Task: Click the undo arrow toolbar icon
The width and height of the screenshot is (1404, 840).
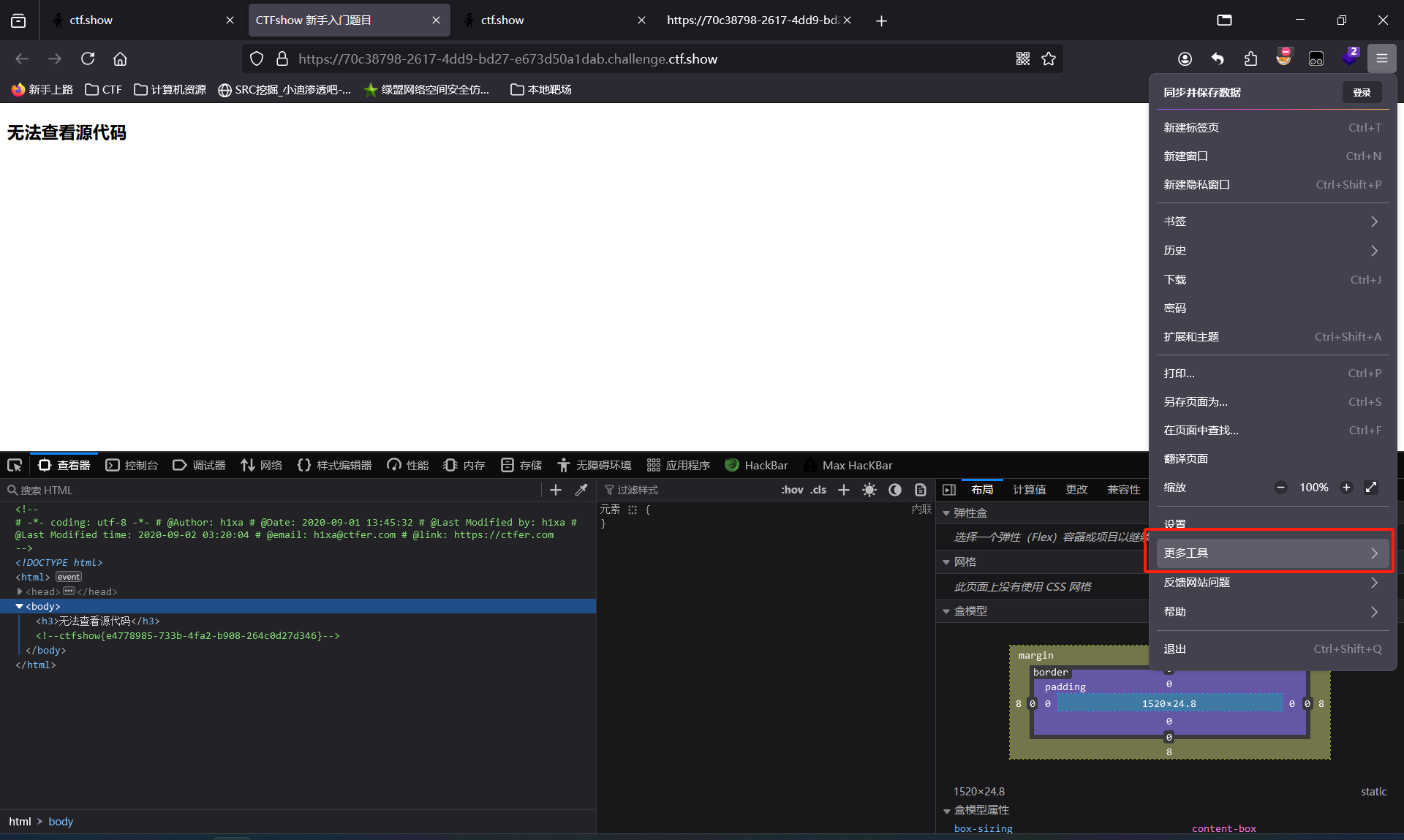Action: (1218, 58)
